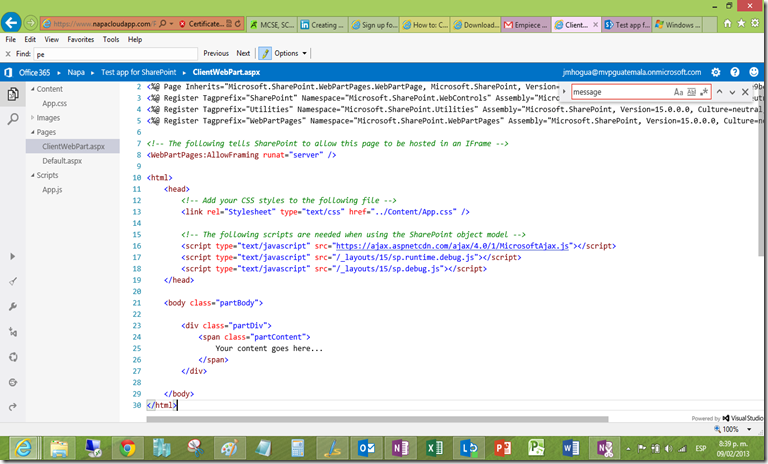
Task: Open the Tools menu
Action: (111, 39)
